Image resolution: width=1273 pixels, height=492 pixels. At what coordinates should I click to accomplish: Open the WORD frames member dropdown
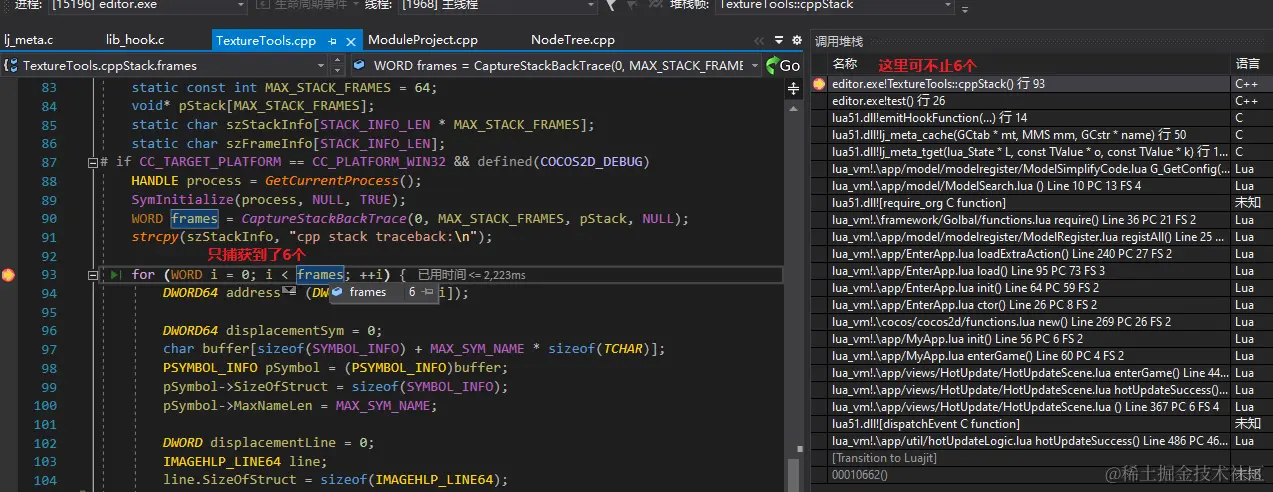pos(556,65)
